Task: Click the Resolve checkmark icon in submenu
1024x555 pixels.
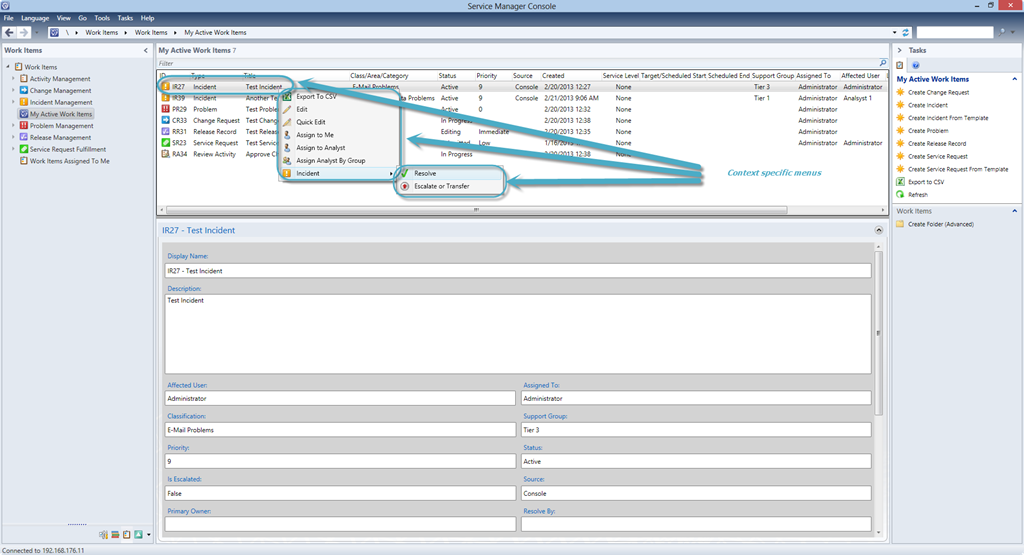Action: tap(405, 173)
